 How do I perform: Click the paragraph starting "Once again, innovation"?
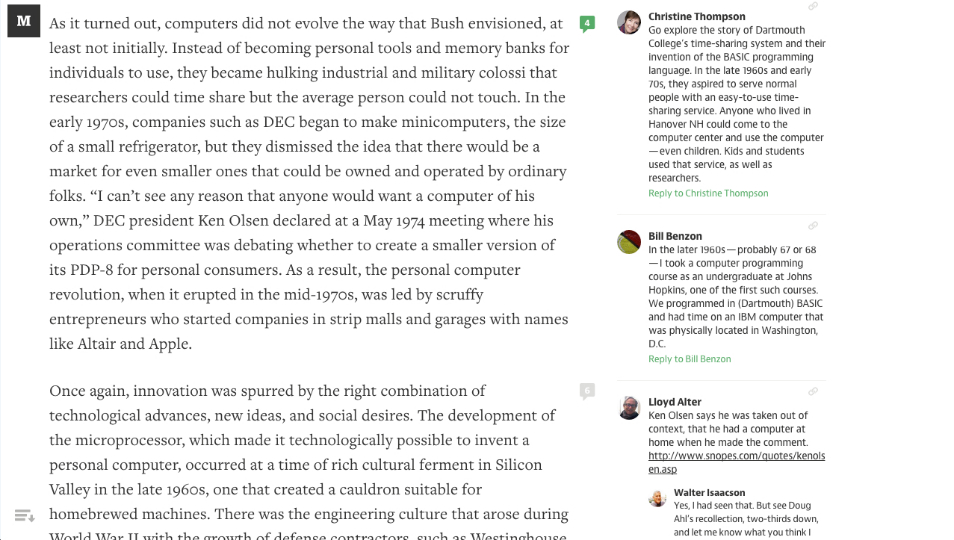(308, 452)
